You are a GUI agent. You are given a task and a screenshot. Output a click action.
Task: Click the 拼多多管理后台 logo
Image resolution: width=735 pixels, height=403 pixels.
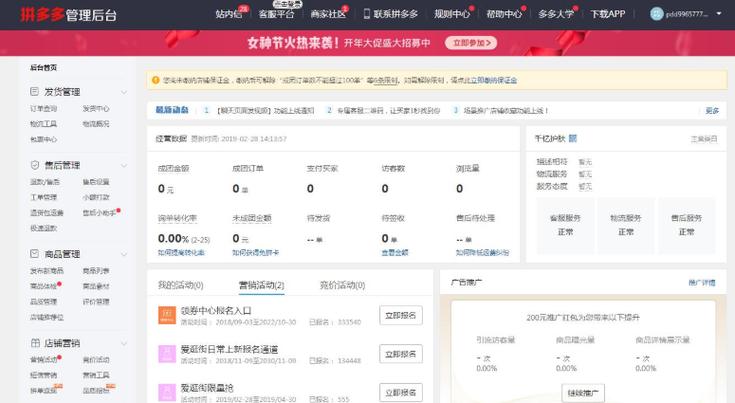pos(68,15)
